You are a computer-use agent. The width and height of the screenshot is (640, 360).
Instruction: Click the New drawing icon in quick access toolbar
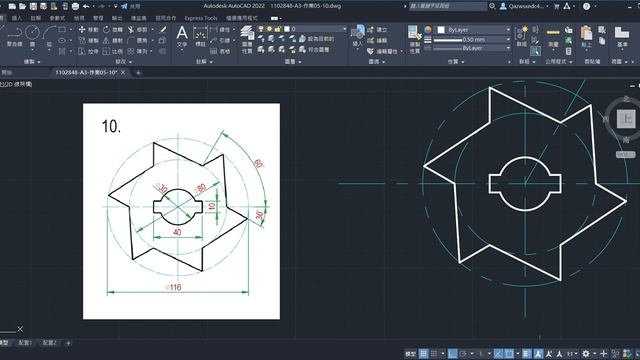point(12,6)
